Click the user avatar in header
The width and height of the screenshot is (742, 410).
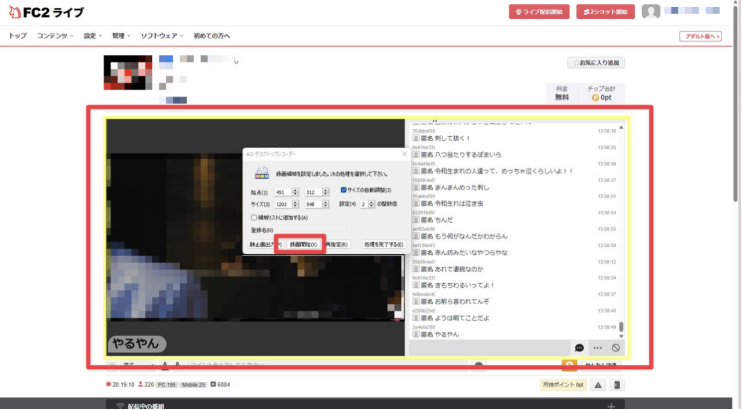[651, 12]
